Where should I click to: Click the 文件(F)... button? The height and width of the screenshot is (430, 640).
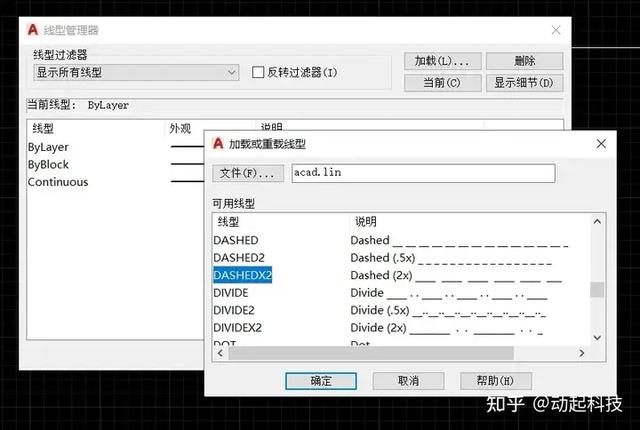pyautogui.click(x=248, y=173)
